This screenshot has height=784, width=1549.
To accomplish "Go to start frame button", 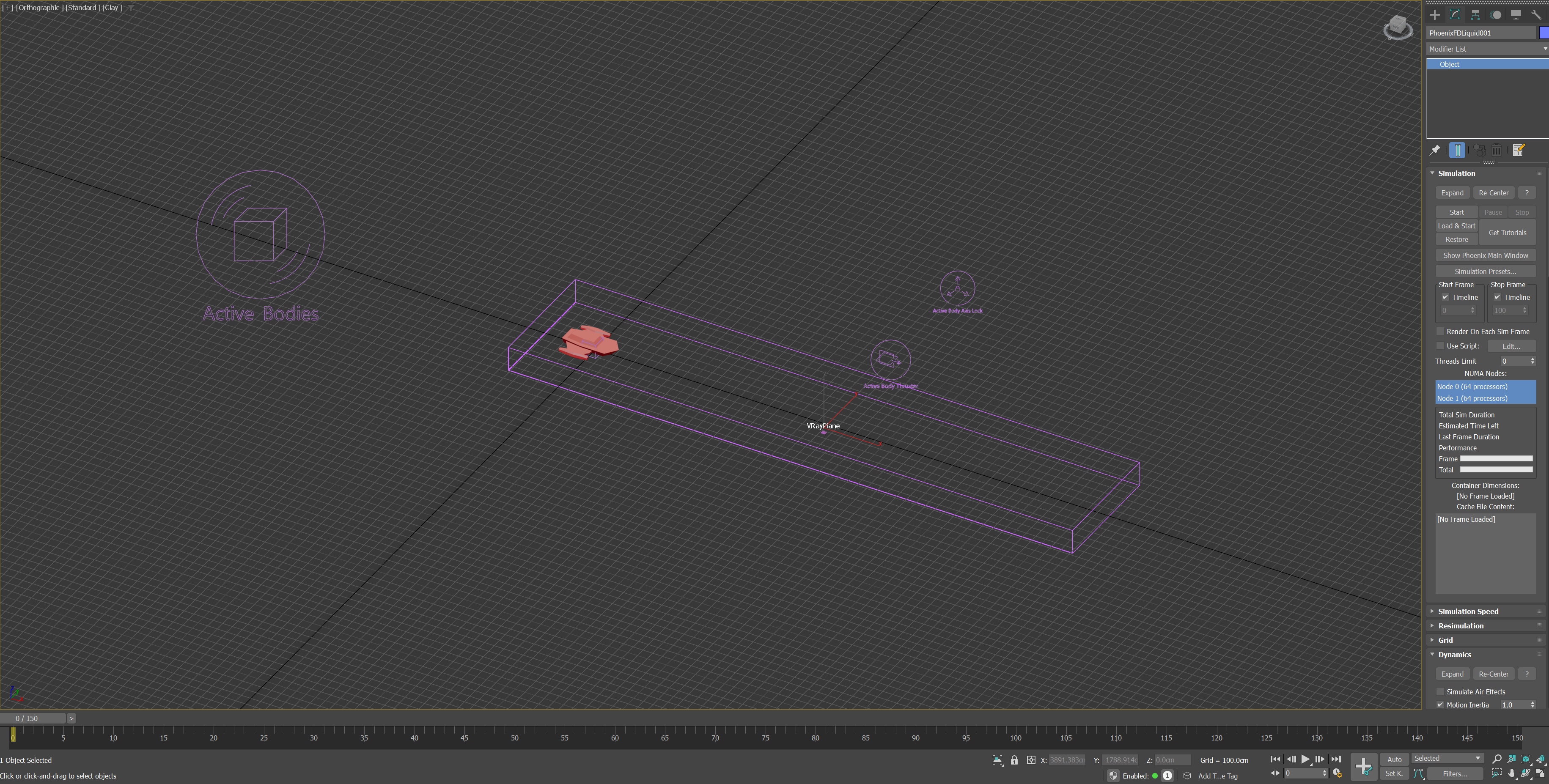I will pos(1275,759).
